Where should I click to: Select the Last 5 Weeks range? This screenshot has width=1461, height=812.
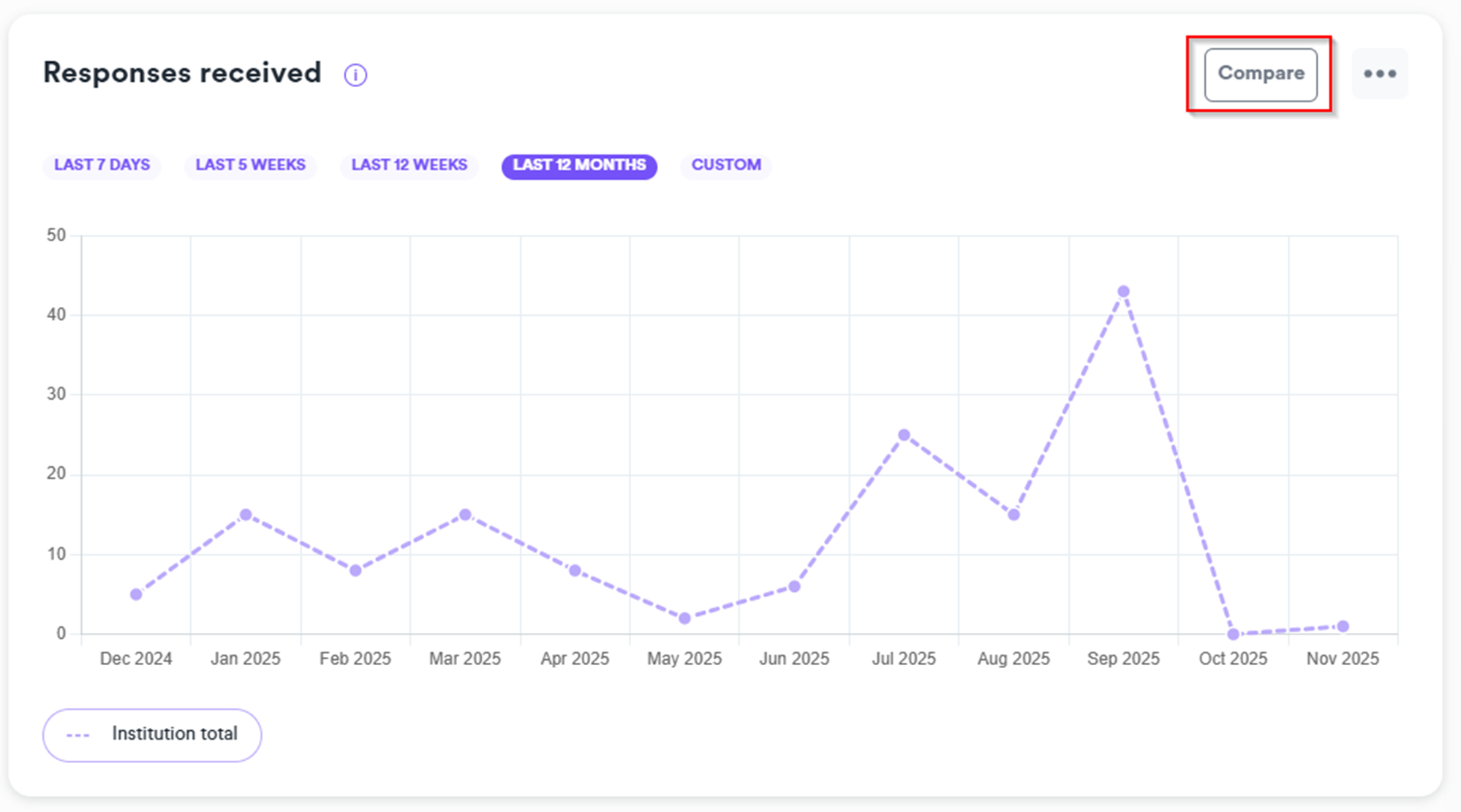(250, 165)
